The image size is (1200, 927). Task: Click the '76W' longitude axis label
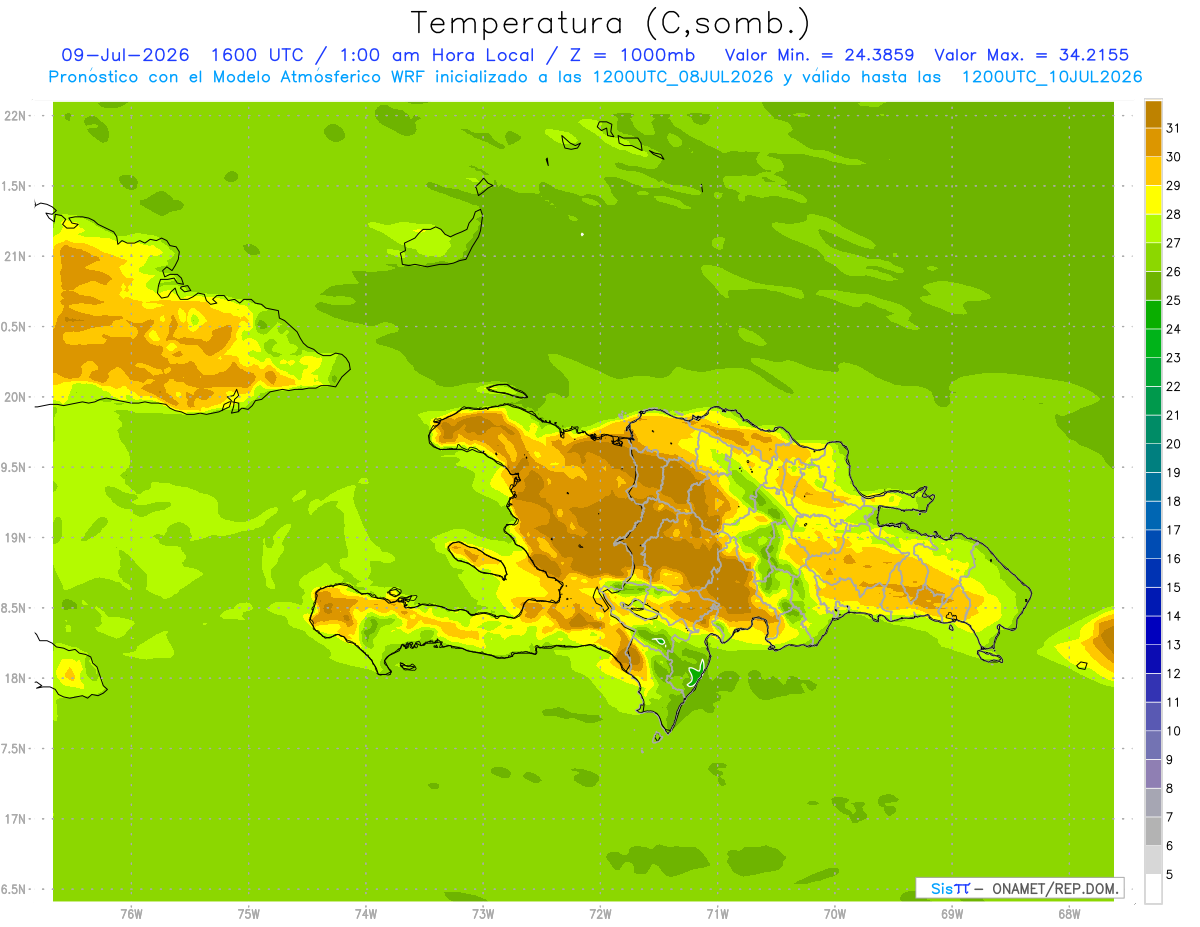(x=131, y=914)
